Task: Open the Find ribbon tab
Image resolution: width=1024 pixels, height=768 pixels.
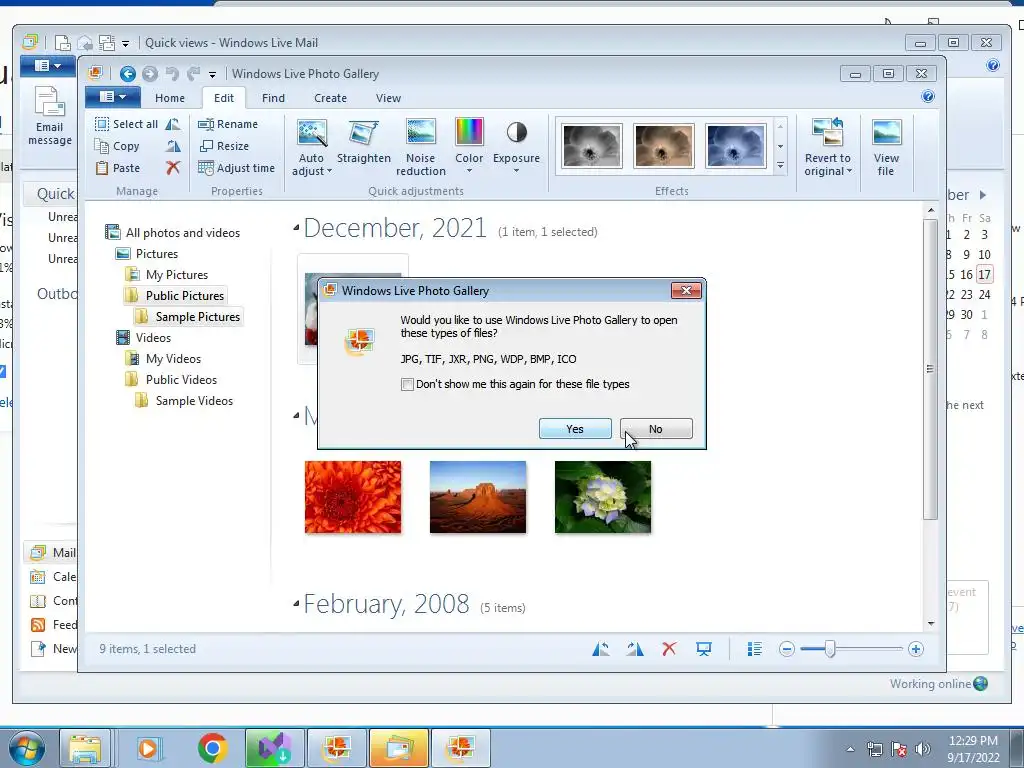Action: [273, 98]
